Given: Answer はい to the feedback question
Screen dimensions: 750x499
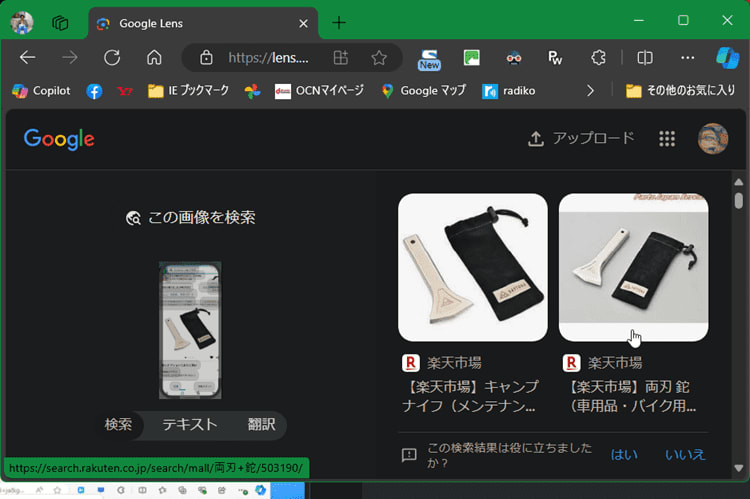Looking at the screenshot, I should [x=624, y=454].
